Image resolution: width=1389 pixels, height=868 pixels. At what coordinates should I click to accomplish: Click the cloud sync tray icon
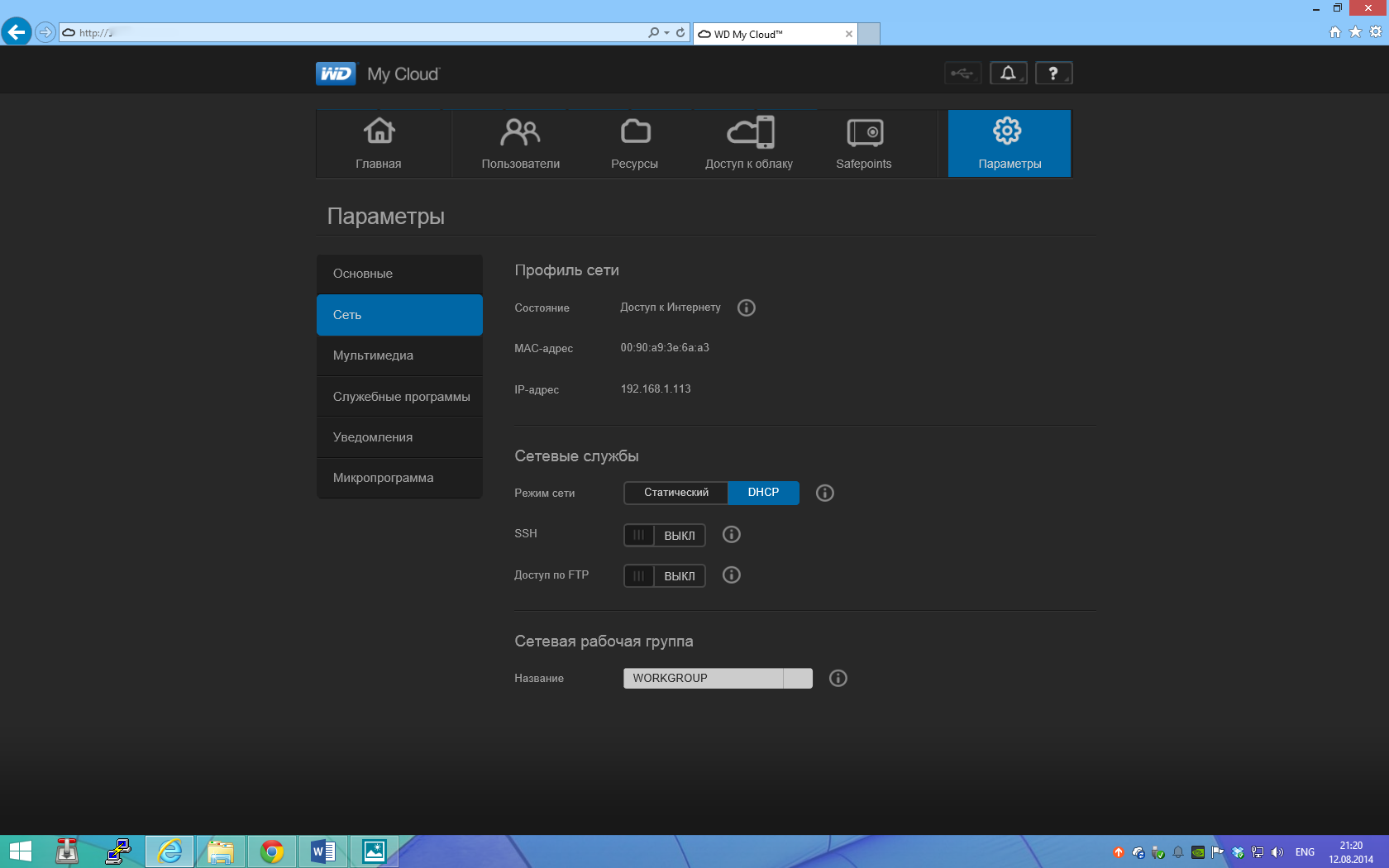point(1138,852)
